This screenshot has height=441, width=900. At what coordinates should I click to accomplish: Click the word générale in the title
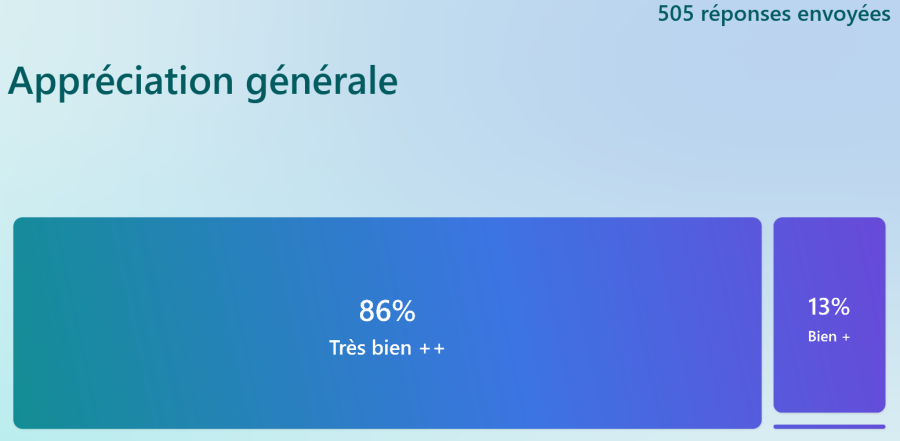click(x=322, y=83)
